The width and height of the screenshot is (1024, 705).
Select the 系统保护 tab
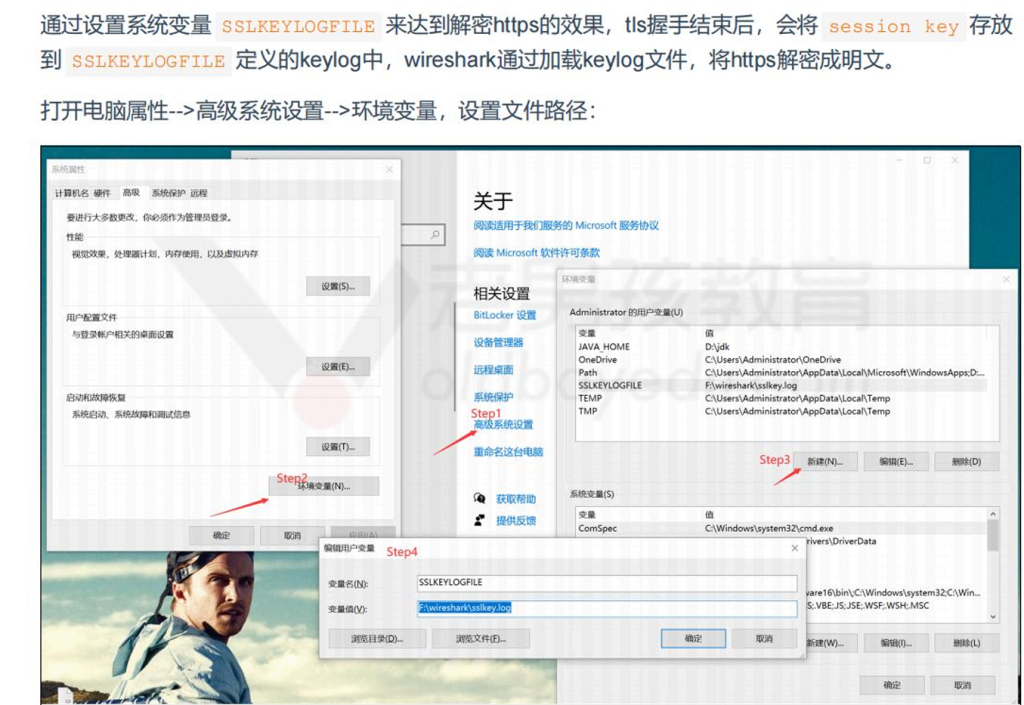tap(168, 193)
